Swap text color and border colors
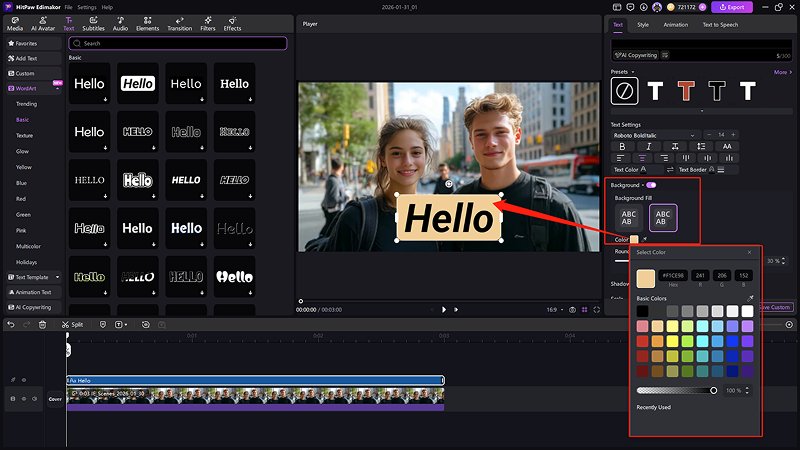This screenshot has width=800, height=450. click(x=670, y=169)
